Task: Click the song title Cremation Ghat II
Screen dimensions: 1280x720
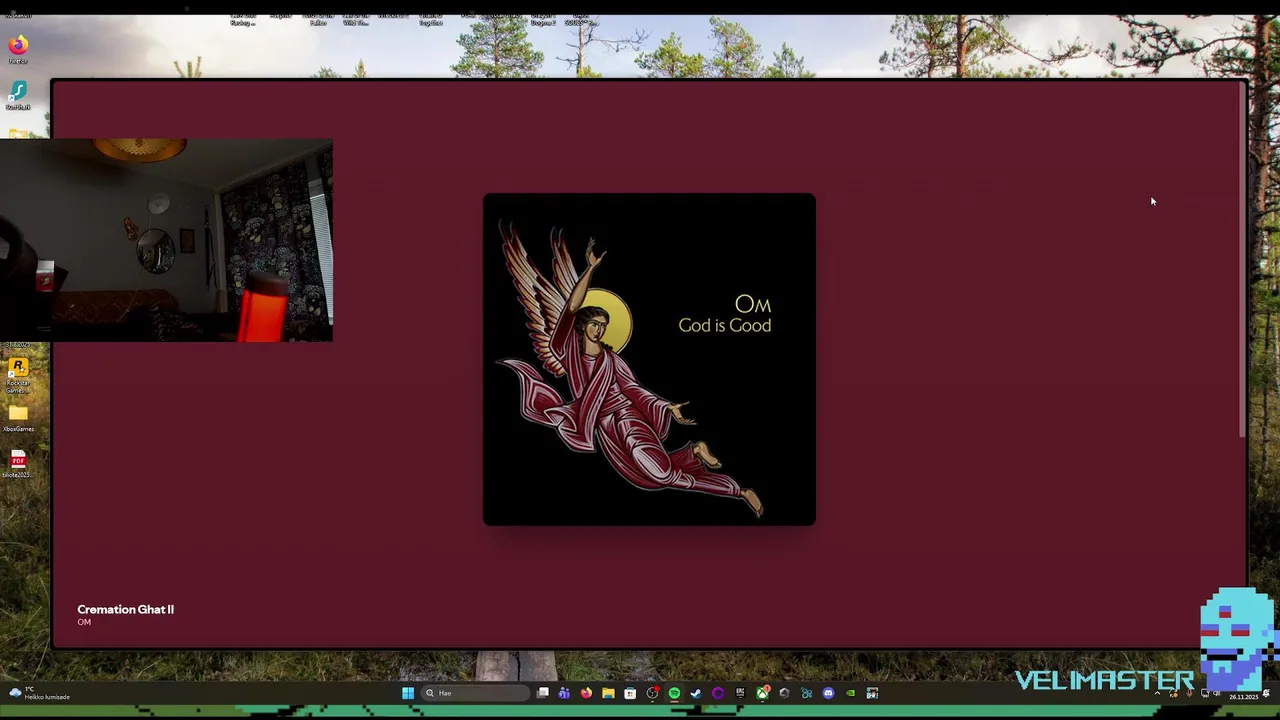Action: [x=125, y=609]
